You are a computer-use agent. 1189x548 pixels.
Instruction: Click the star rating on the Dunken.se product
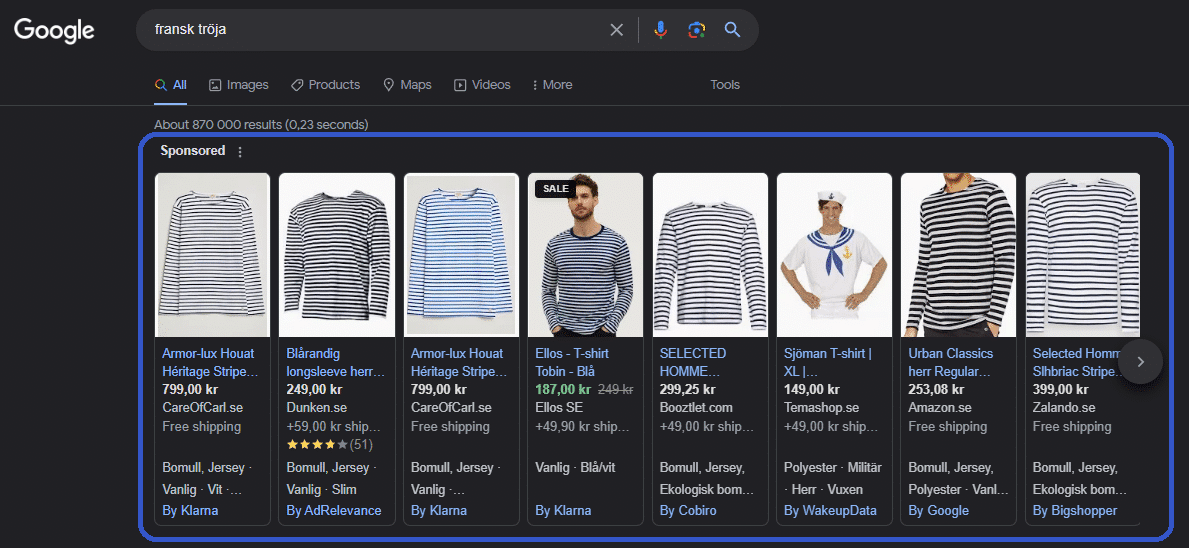pyautogui.click(x=317, y=444)
